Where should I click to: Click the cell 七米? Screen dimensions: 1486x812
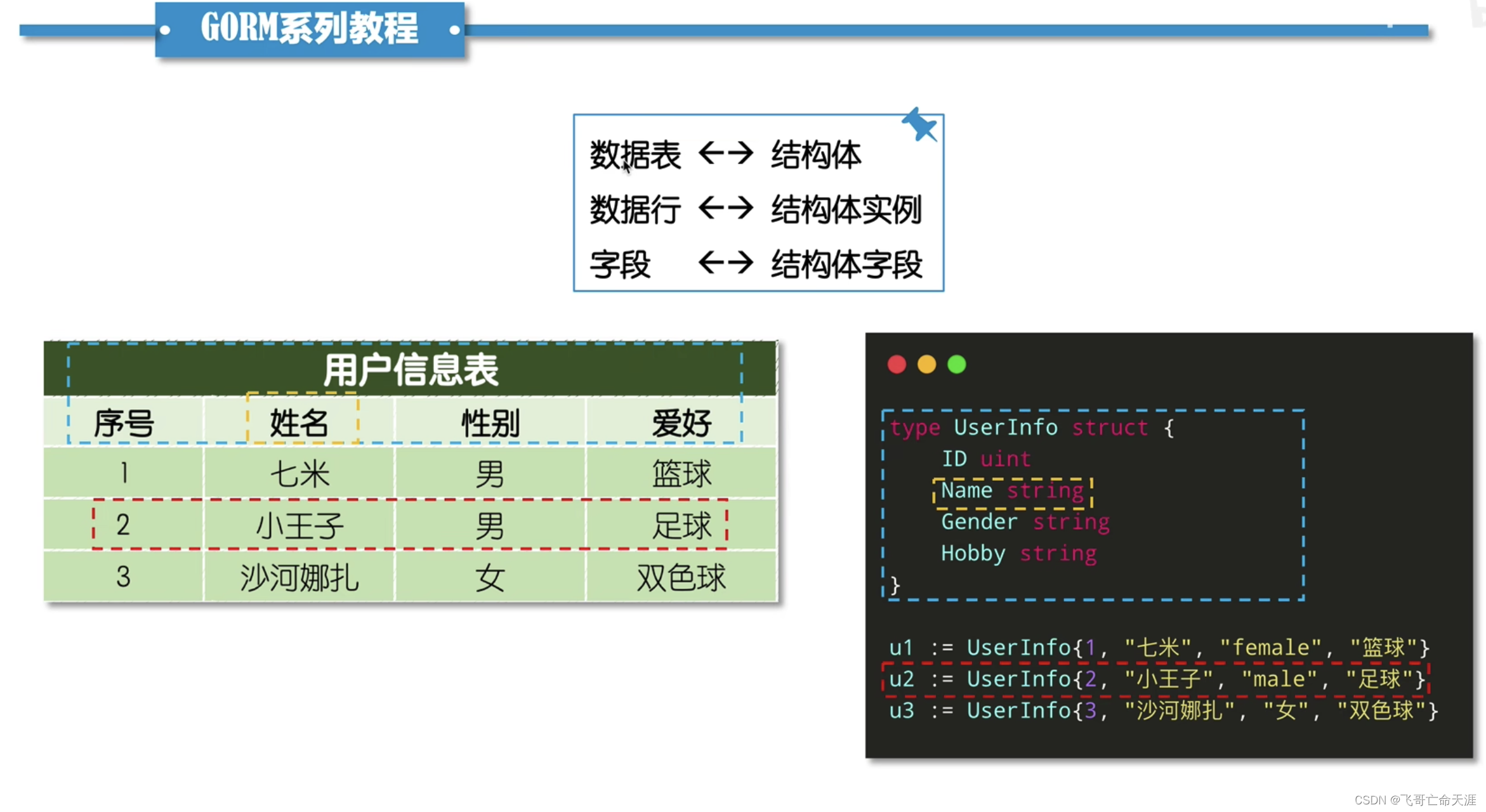[299, 473]
